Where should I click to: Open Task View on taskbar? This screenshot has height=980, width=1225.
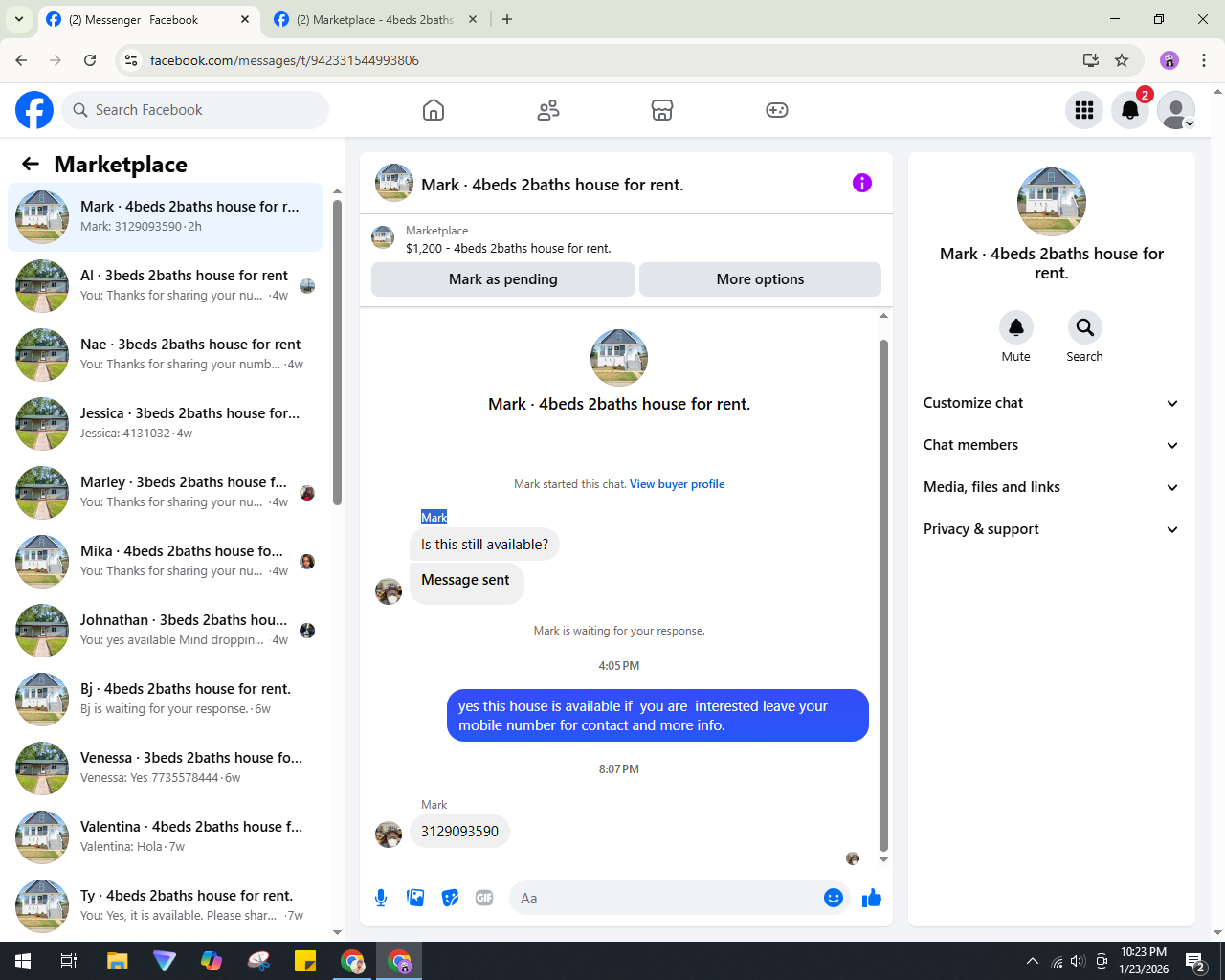click(x=69, y=961)
